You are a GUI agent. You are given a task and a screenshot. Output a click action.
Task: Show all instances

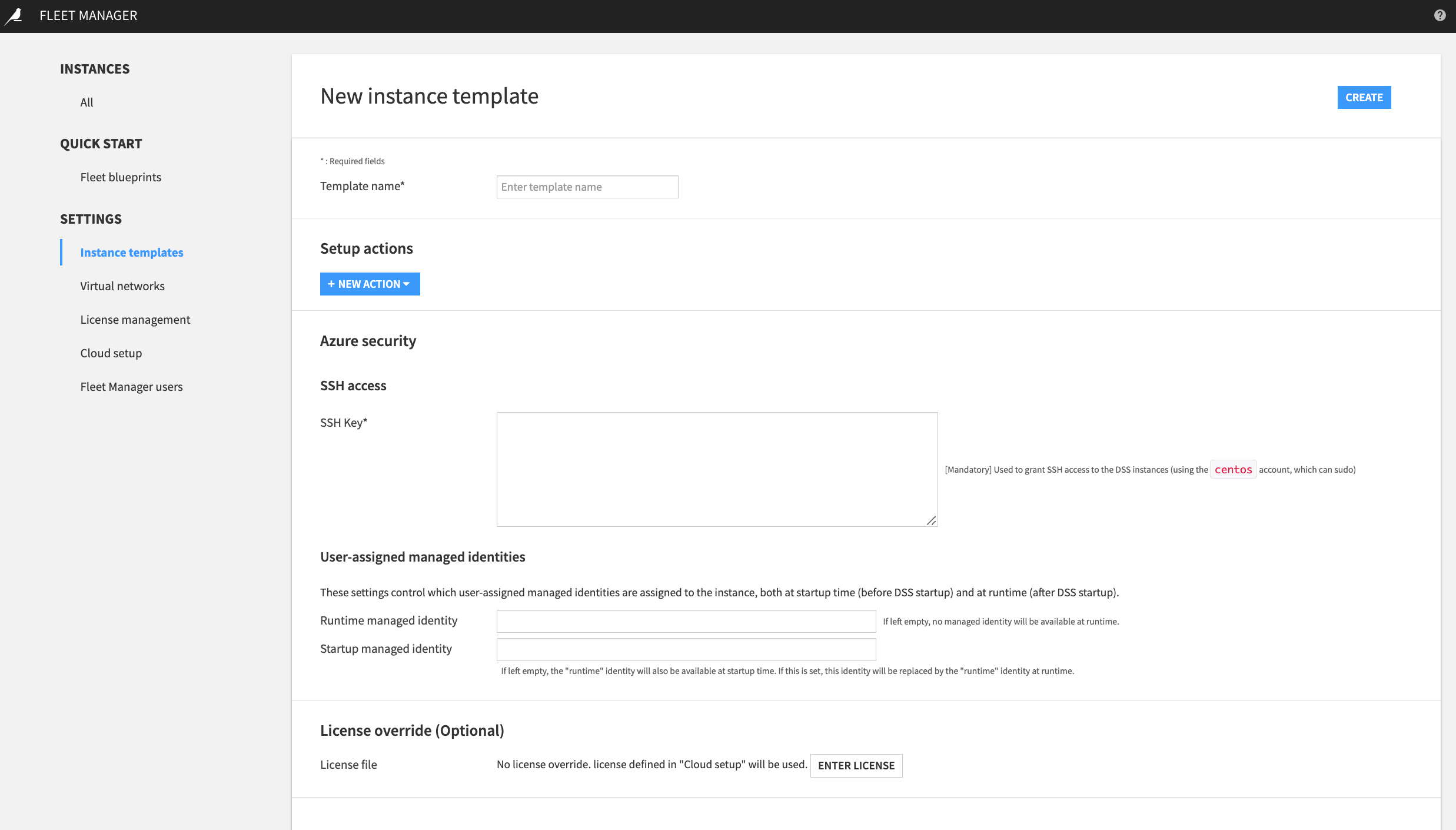87,102
